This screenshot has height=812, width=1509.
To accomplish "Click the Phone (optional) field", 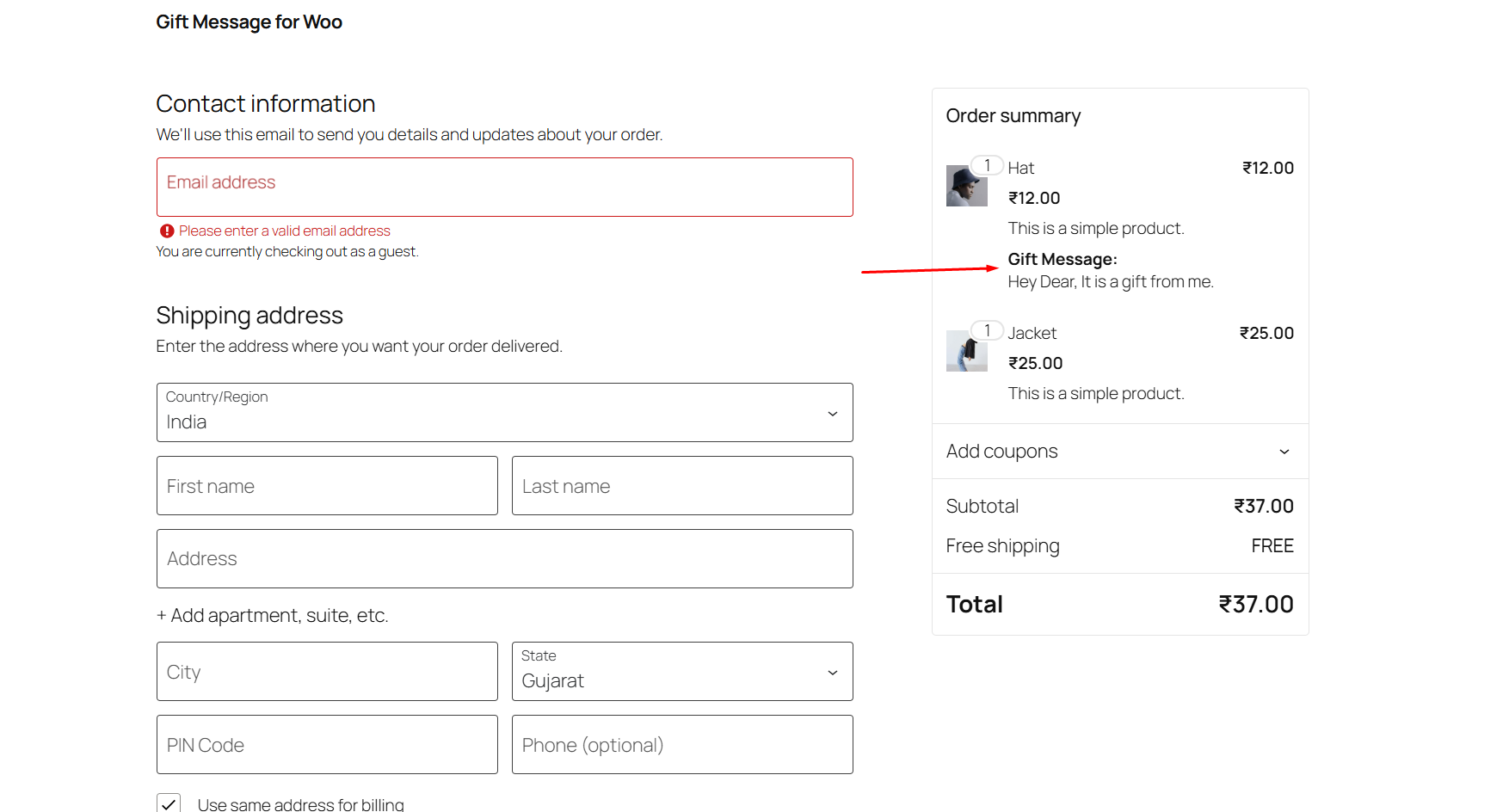I will pyautogui.click(x=681, y=745).
